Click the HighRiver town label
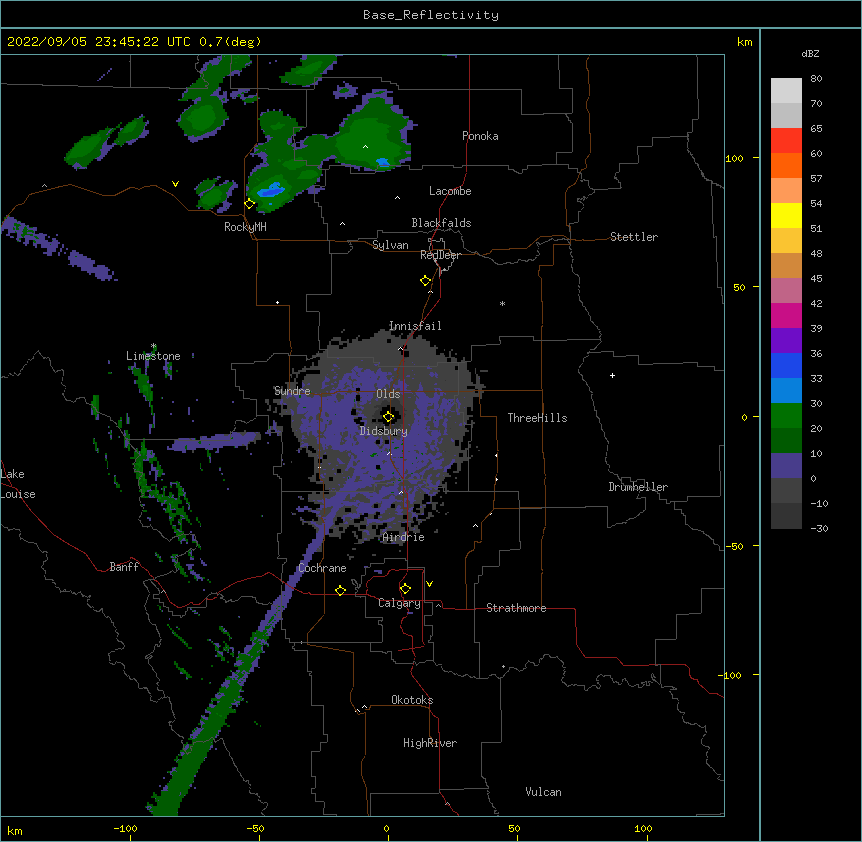 (430, 743)
